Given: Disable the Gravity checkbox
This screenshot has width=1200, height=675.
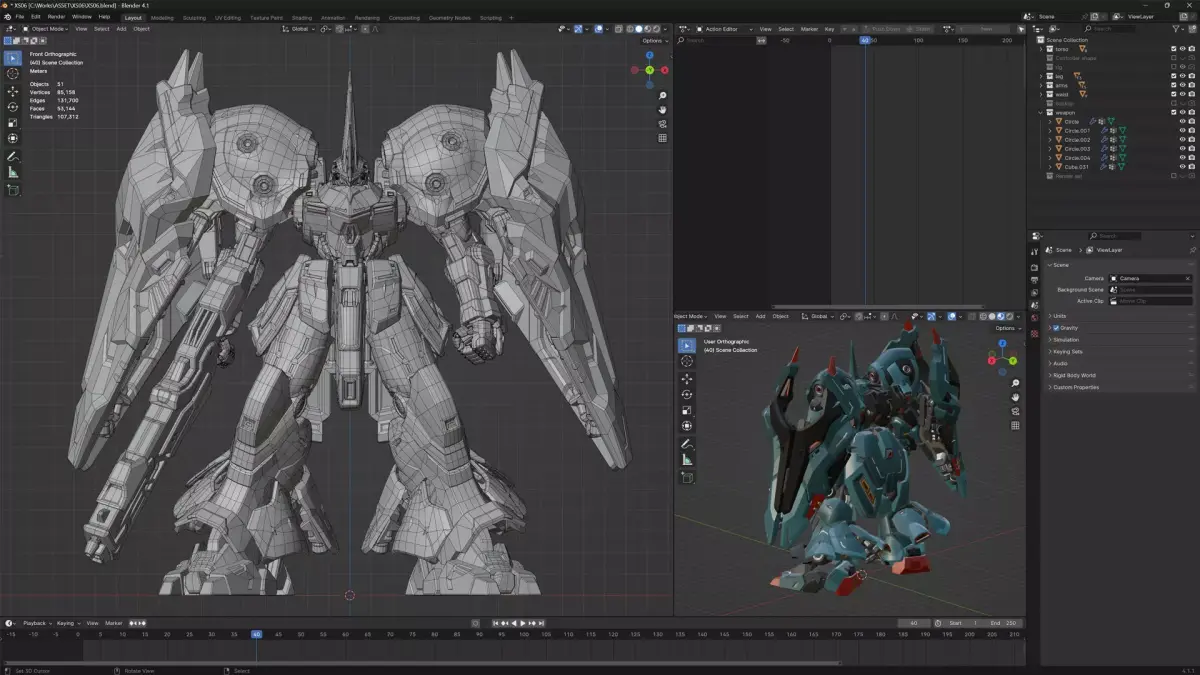Looking at the screenshot, I should pyautogui.click(x=1056, y=328).
